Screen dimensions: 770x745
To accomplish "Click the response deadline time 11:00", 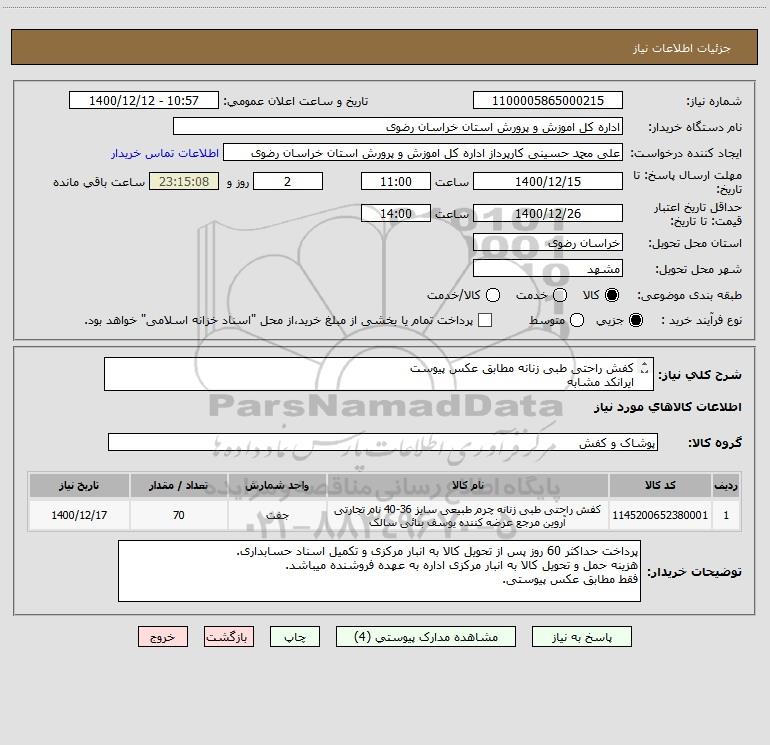I will point(396,181).
